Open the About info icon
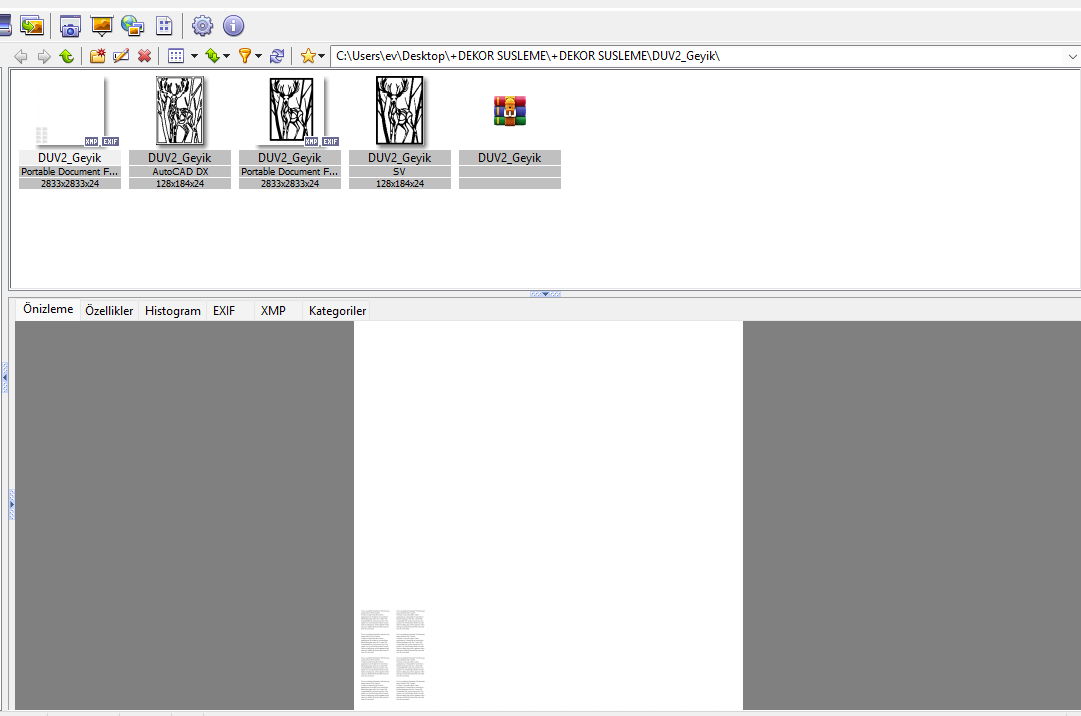This screenshot has width=1081, height=716. pos(234,26)
